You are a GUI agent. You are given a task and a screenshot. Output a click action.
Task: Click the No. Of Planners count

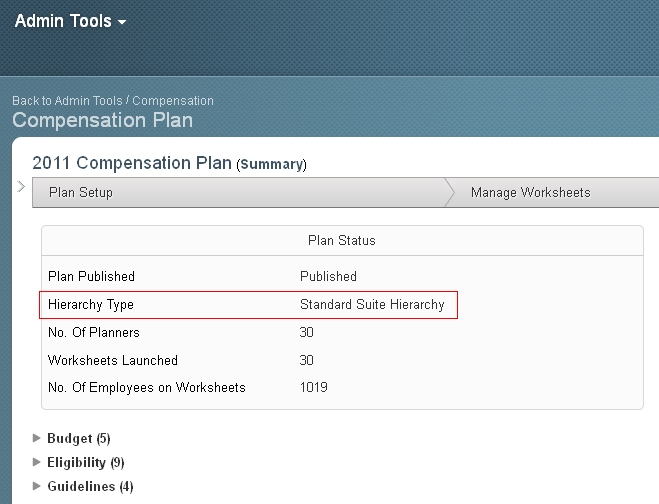(x=306, y=332)
